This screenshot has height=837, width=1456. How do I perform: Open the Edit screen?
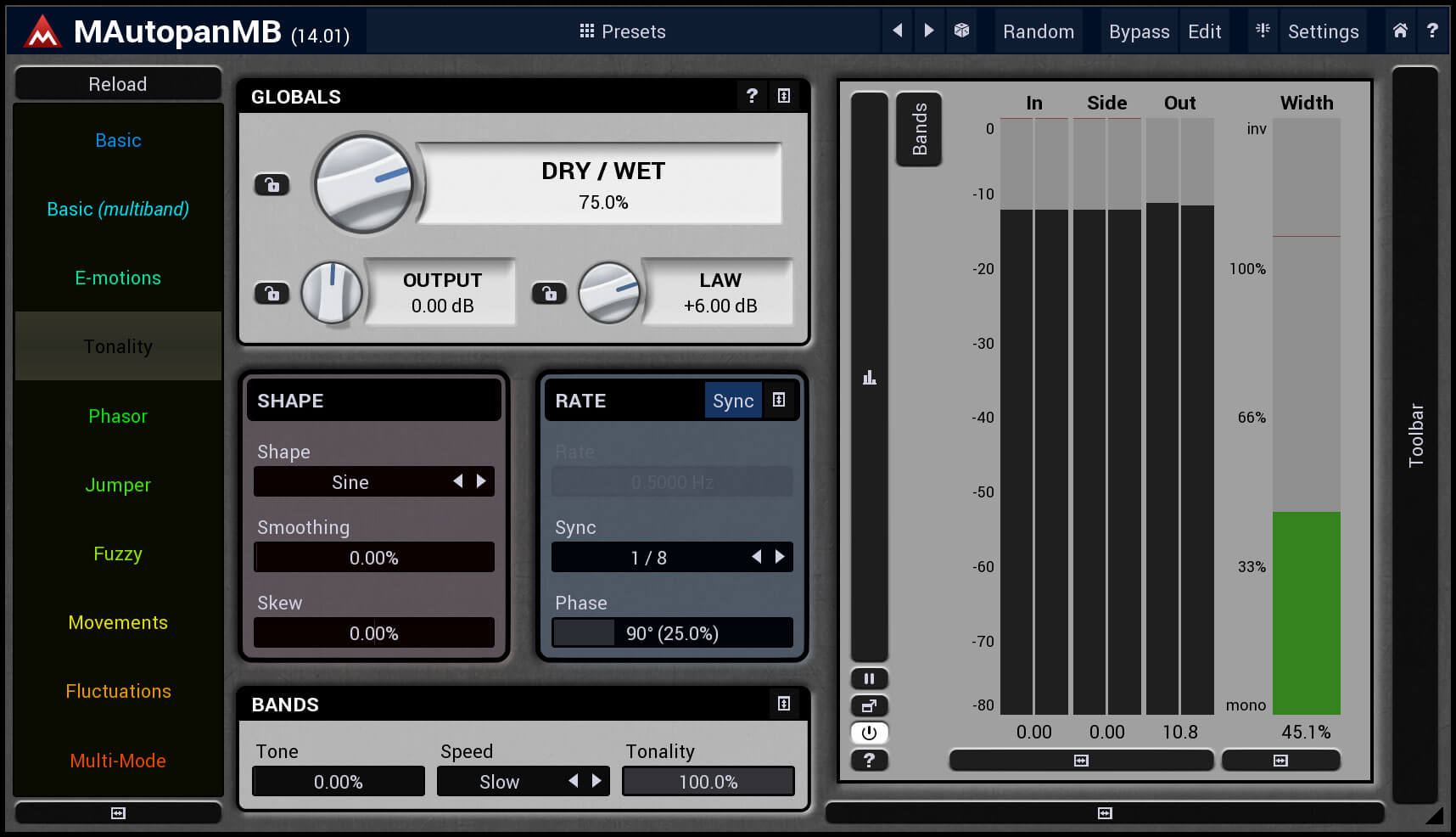point(1204,31)
